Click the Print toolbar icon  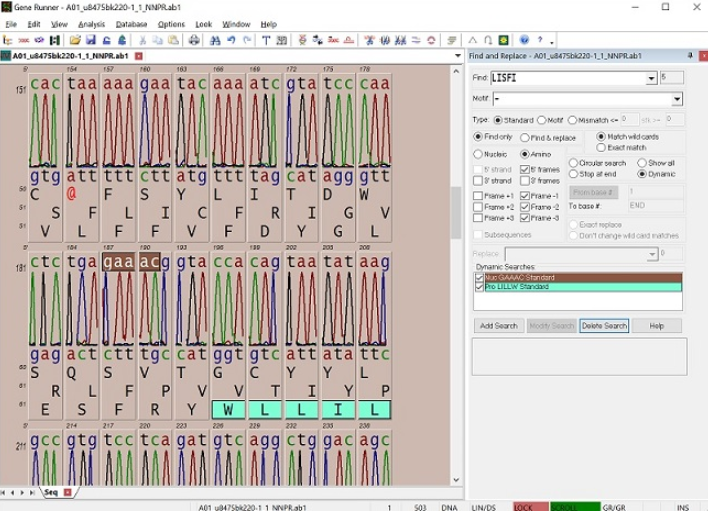[x=192, y=41]
